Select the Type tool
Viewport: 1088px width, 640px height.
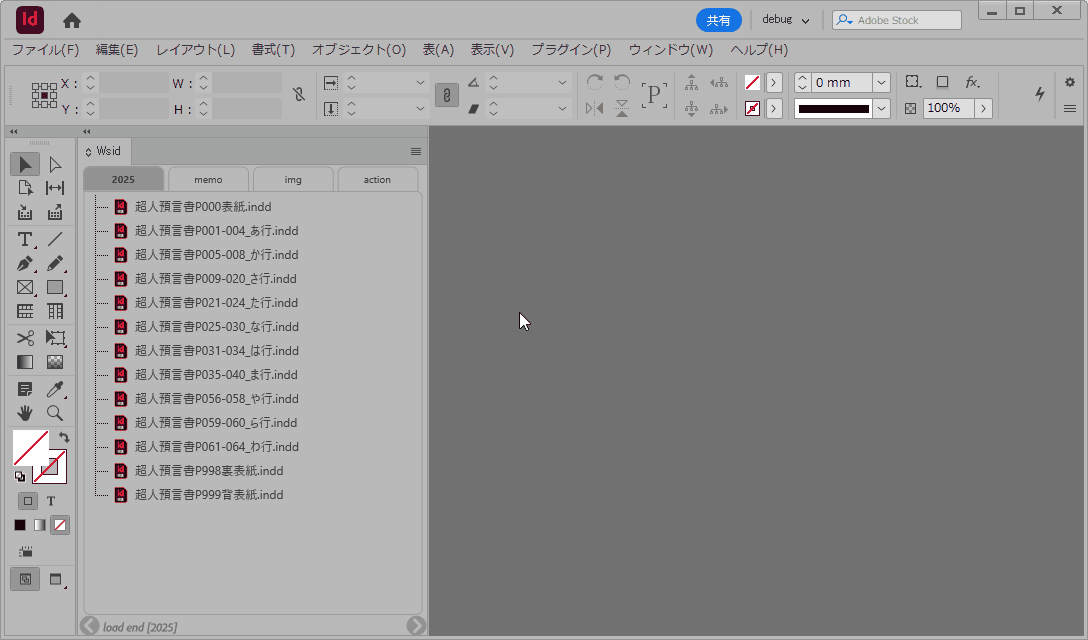(x=25, y=239)
